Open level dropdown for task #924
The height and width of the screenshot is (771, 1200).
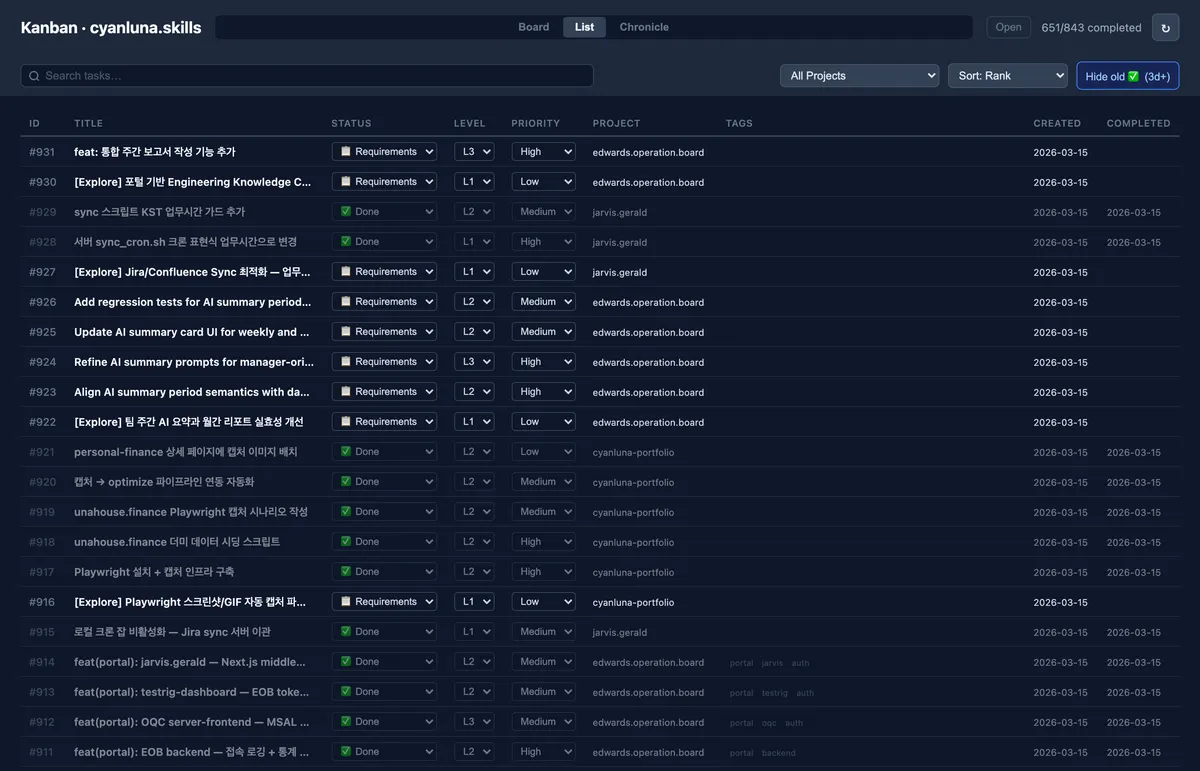(474, 362)
